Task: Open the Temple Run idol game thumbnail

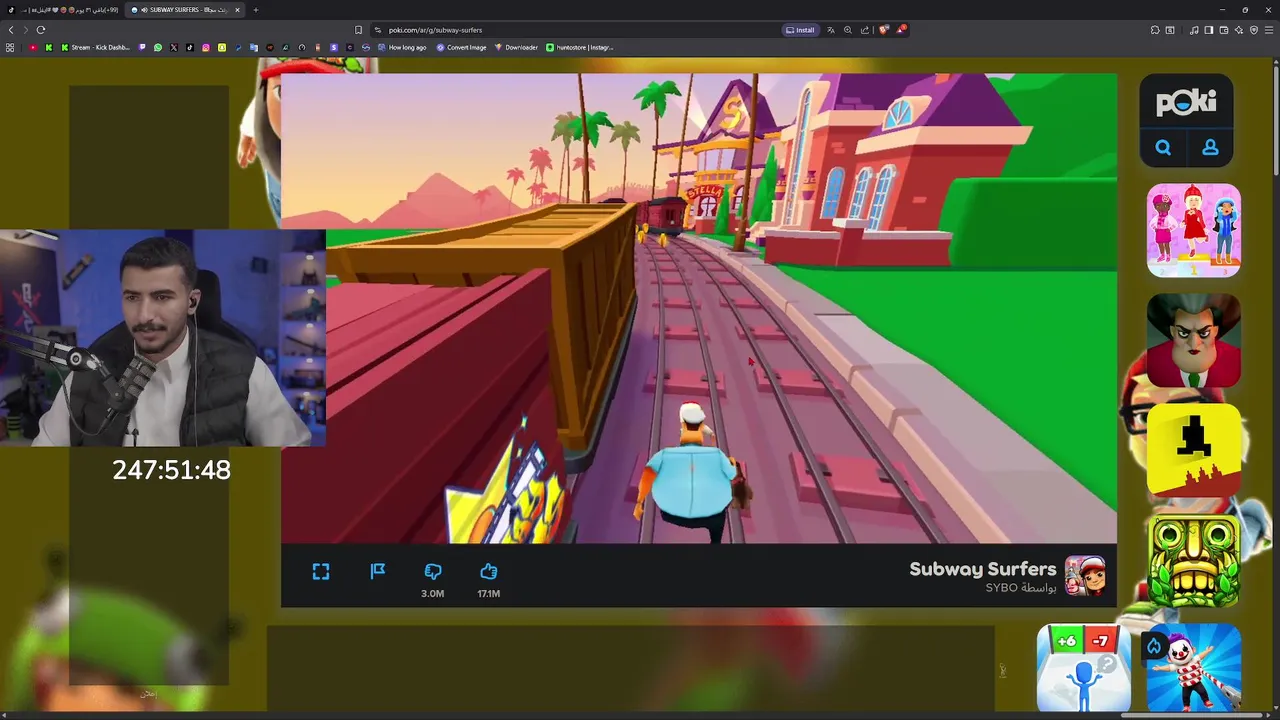Action: 1194,560
